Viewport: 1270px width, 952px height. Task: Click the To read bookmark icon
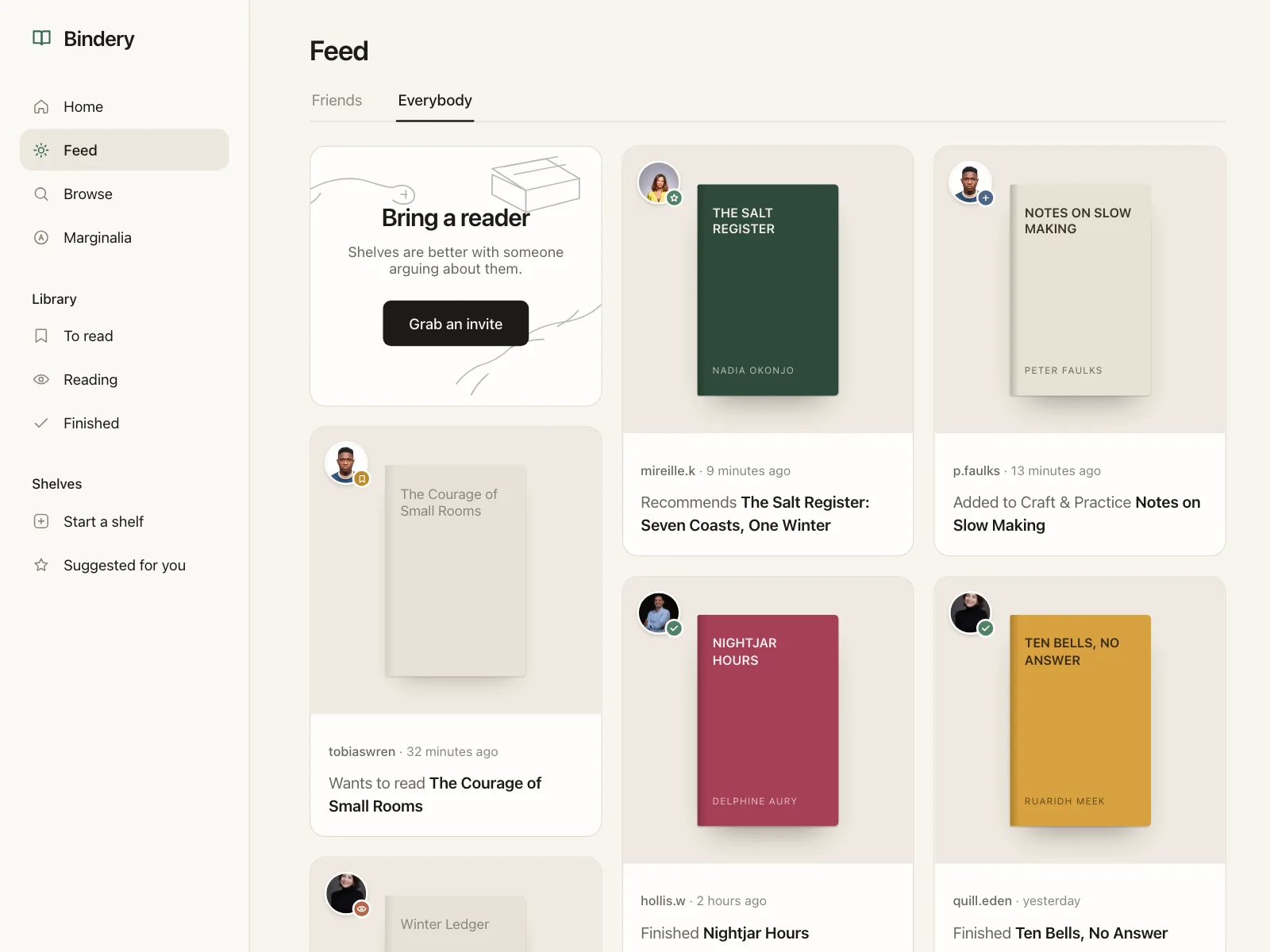tap(41, 336)
